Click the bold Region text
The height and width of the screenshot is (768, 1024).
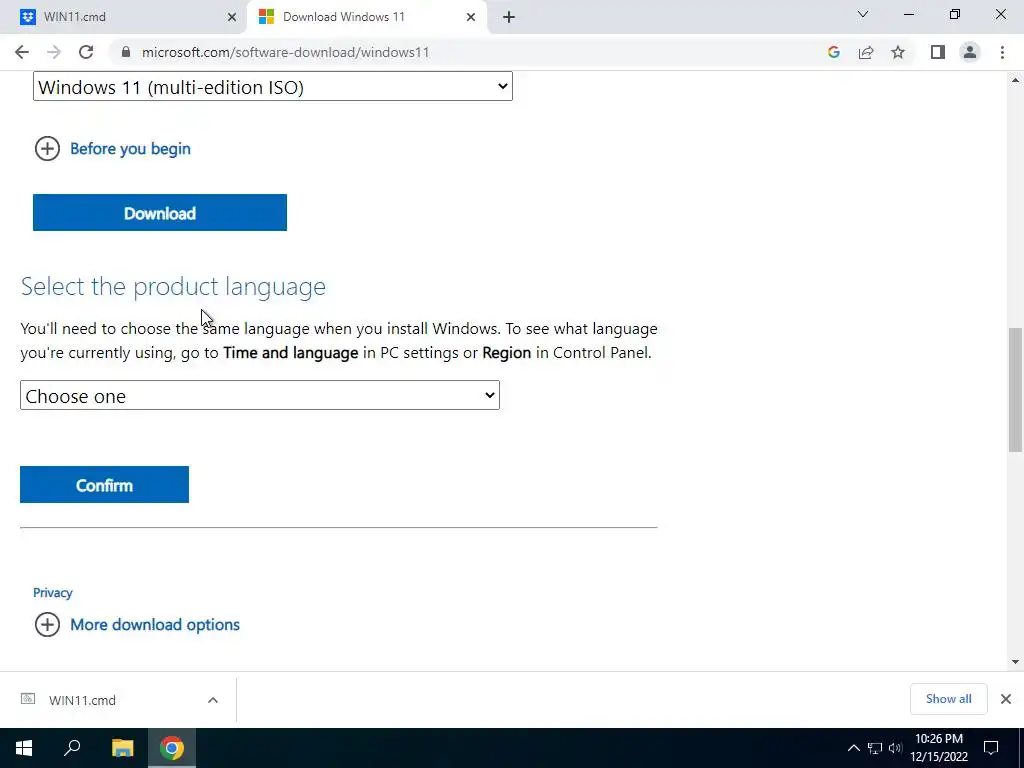tap(506, 353)
